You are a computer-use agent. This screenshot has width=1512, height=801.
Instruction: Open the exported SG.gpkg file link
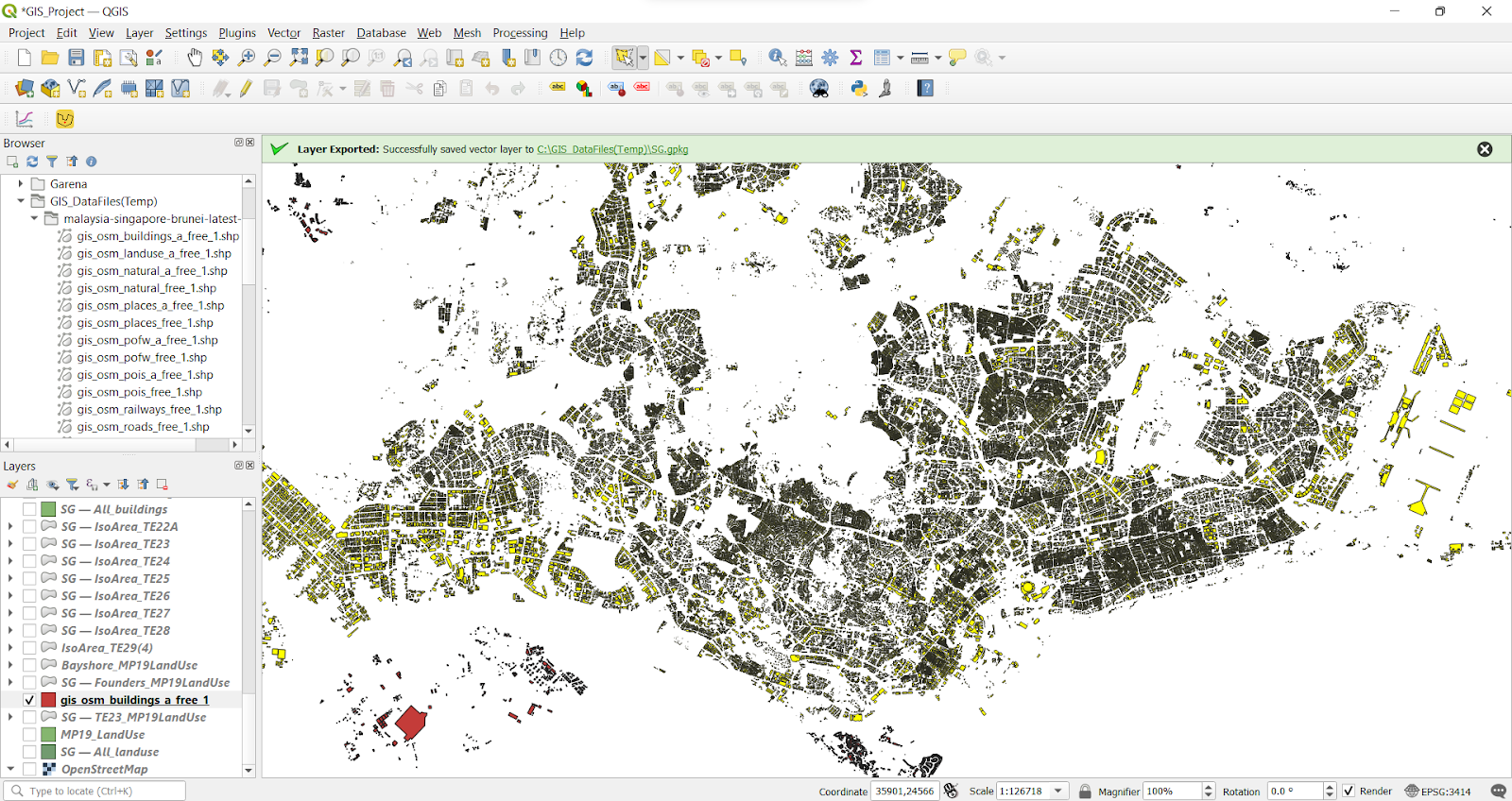612,149
